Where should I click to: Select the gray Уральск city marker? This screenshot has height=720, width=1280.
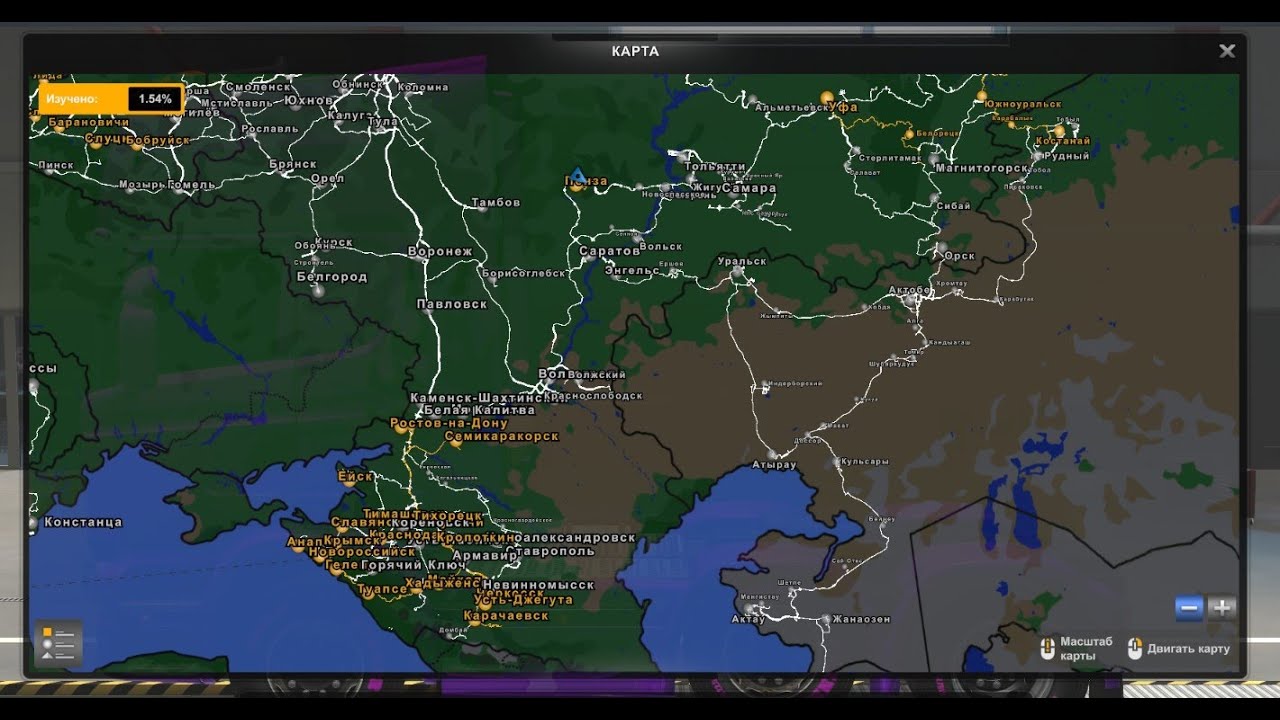click(738, 272)
